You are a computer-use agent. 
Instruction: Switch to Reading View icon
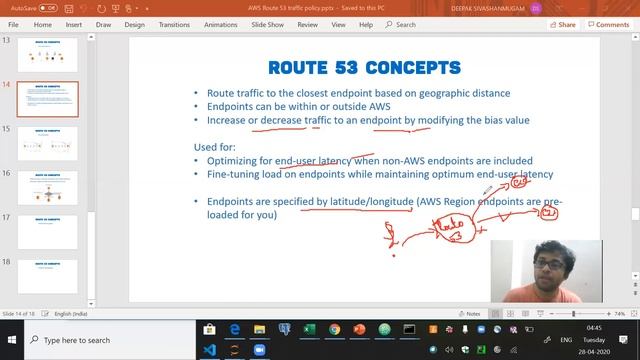[525, 313]
